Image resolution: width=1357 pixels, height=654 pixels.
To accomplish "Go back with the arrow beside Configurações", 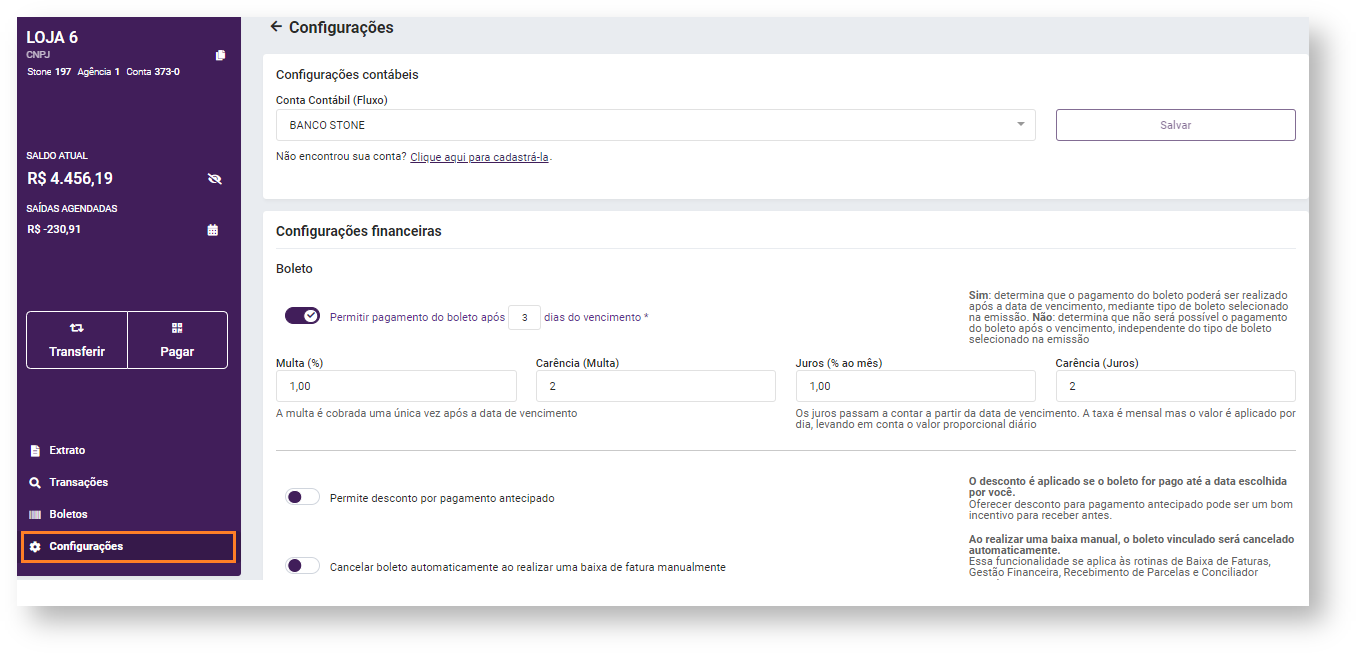I will pyautogui.click(x=276, y=27).
